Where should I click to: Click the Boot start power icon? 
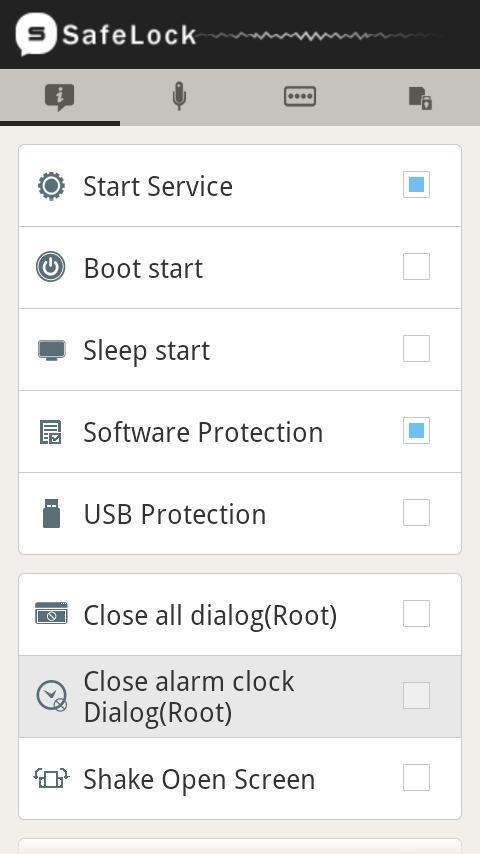(51, 267)
